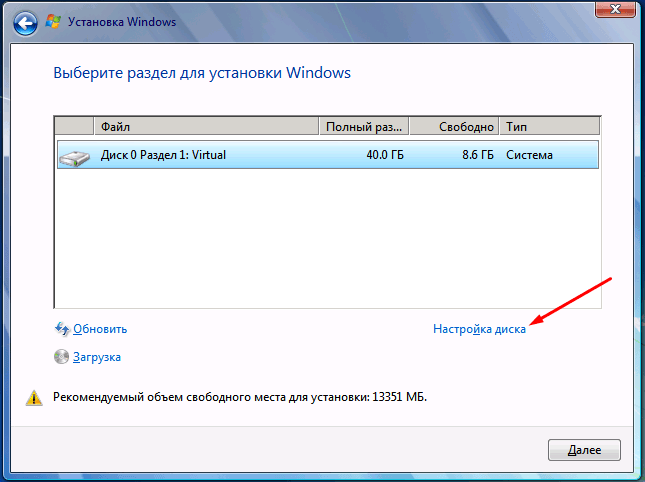
Task: Click the Система type cell
Action: tap(529, 155)
